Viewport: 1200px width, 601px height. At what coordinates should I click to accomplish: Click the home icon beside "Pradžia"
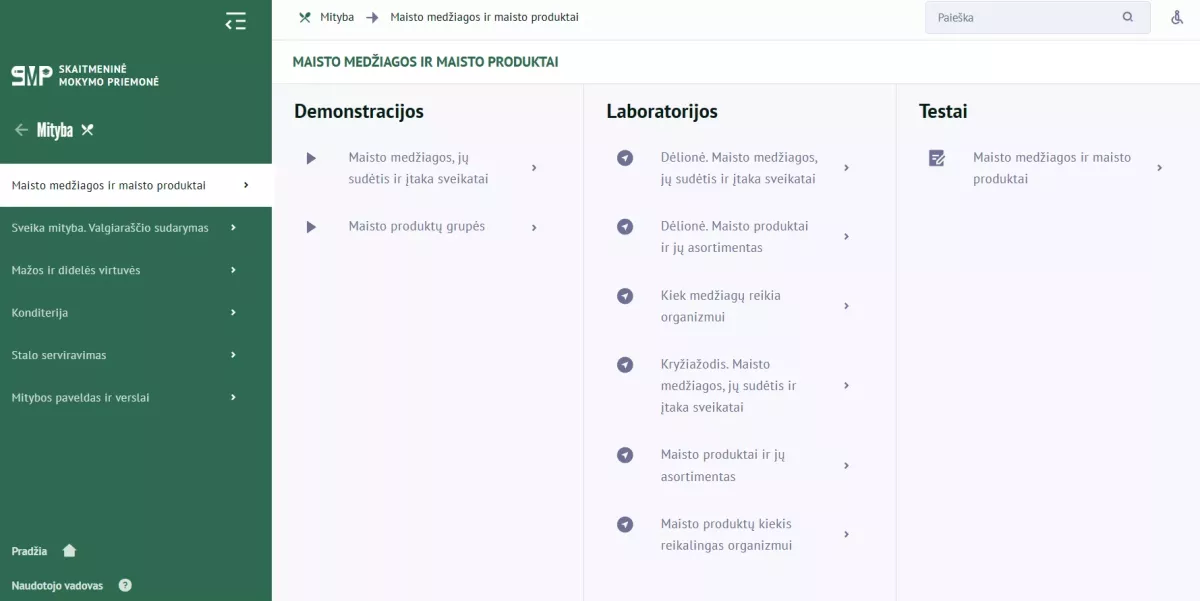coord(68,550)
